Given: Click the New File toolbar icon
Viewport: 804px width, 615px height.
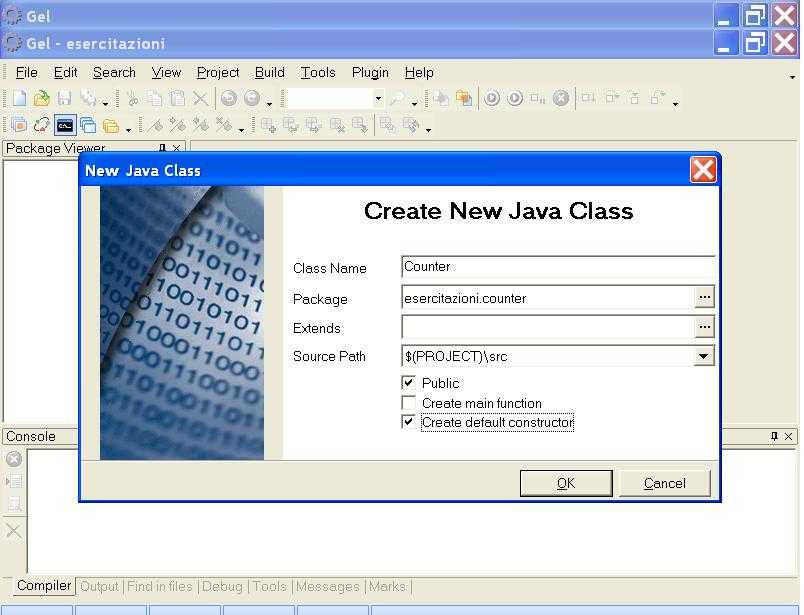Looking at the screenshot, I should [19, 98].
